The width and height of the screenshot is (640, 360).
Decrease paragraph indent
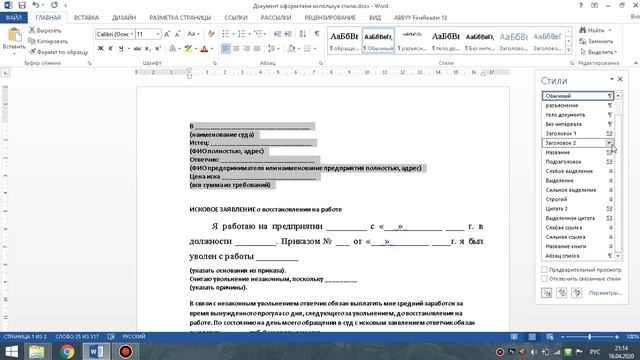[x=278, y=34]
